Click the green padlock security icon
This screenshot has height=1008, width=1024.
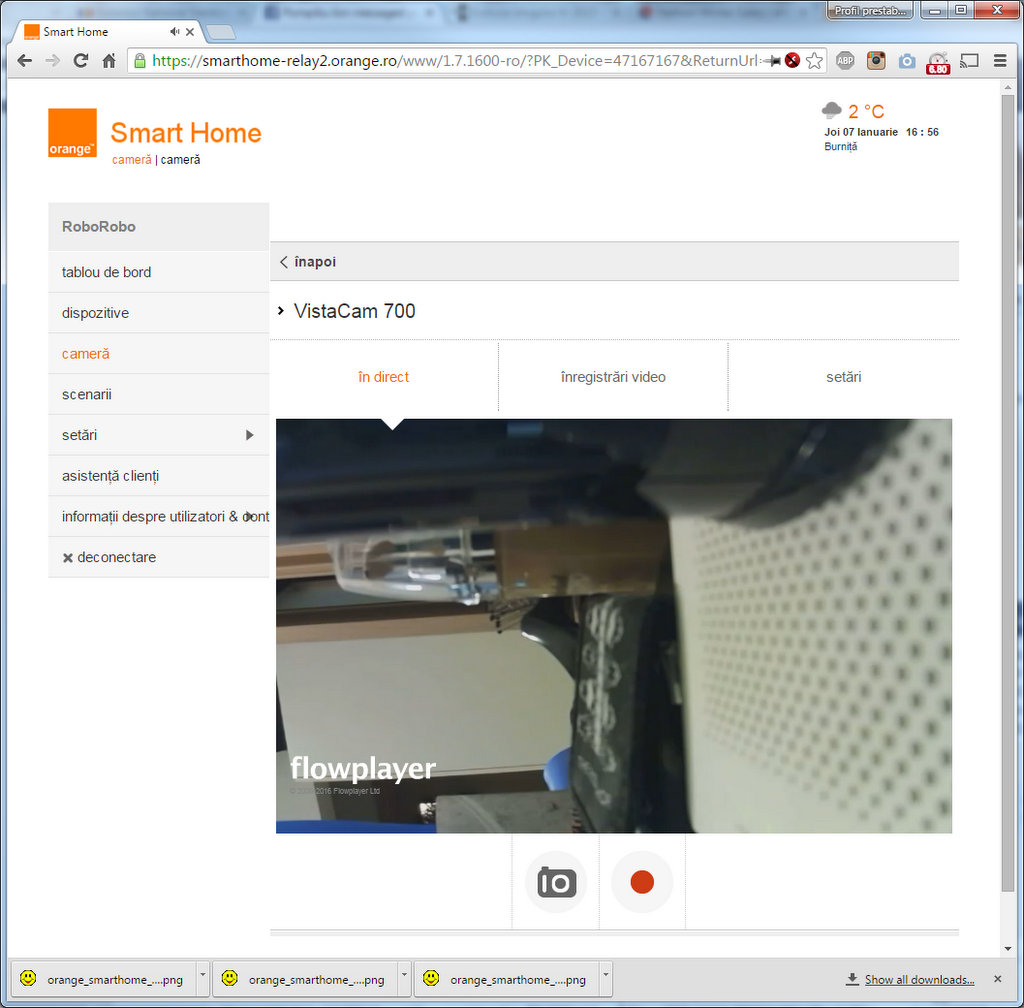click(139, 61)
